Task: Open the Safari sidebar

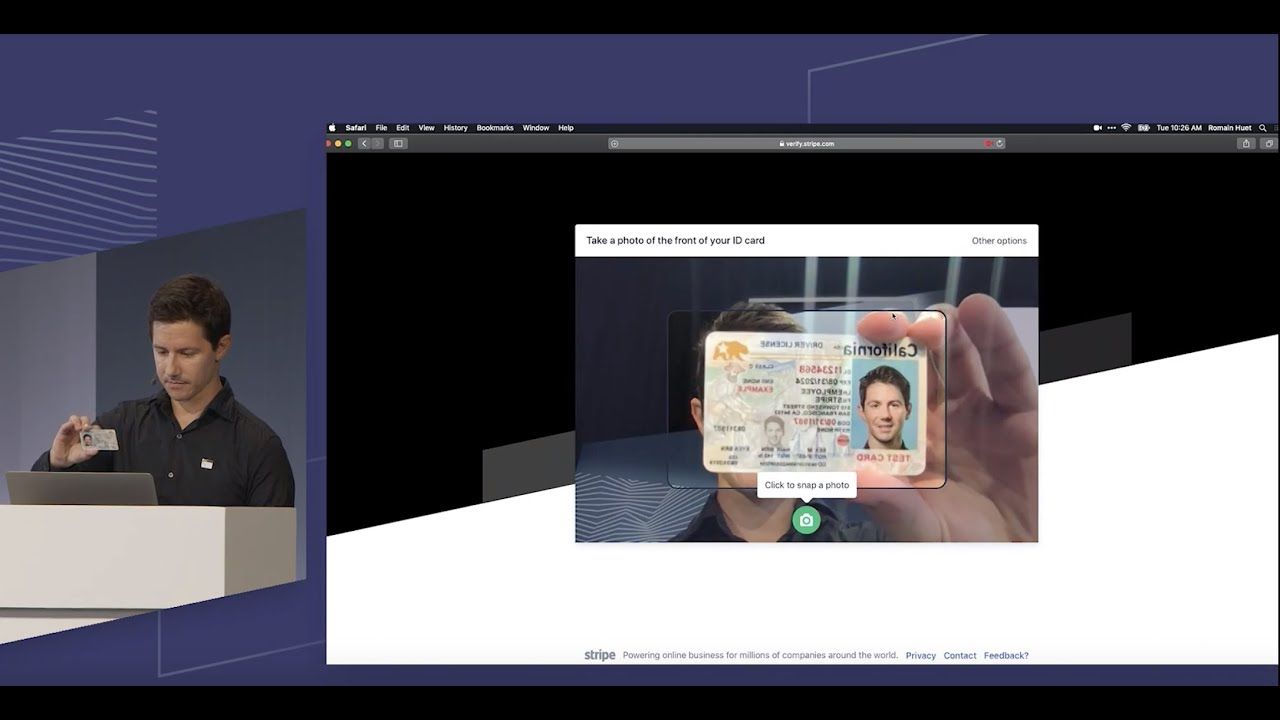Action: 398,143
